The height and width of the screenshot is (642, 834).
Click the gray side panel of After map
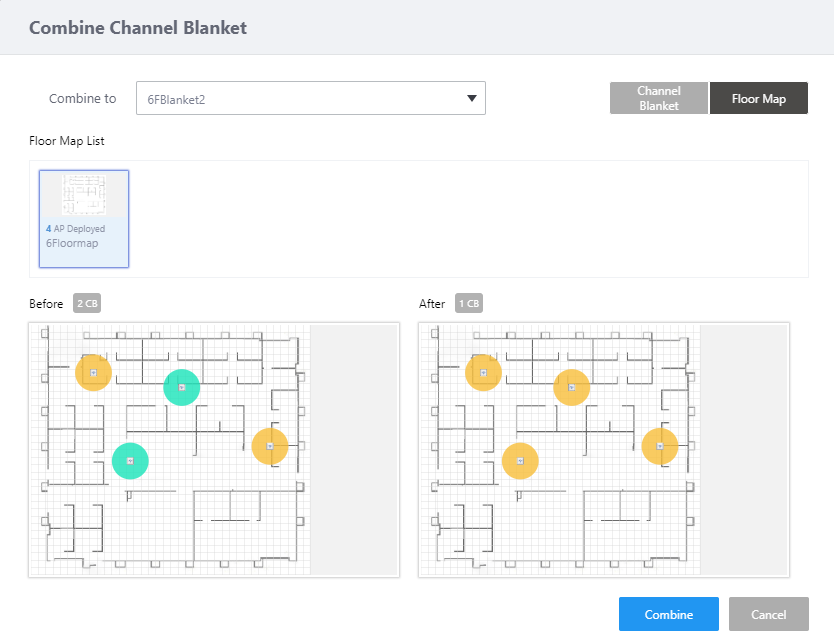pos(744,449)
